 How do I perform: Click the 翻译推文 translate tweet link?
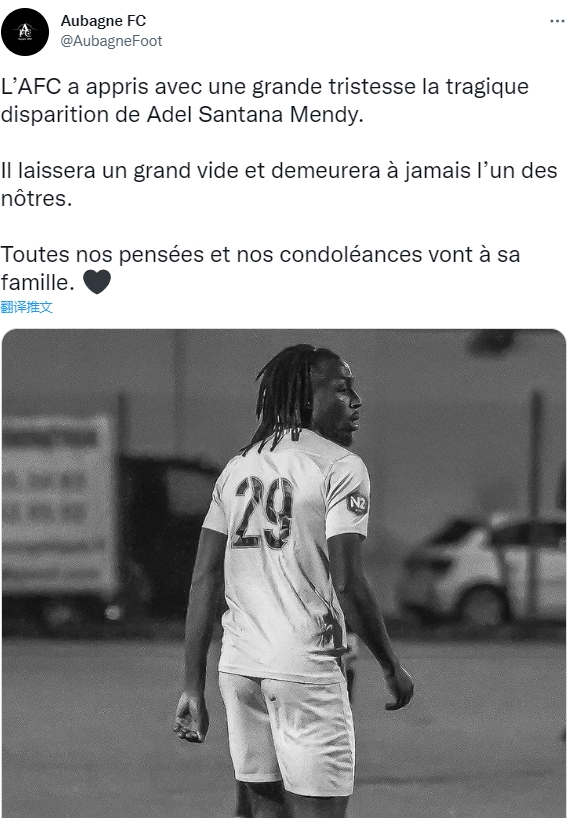27,307
